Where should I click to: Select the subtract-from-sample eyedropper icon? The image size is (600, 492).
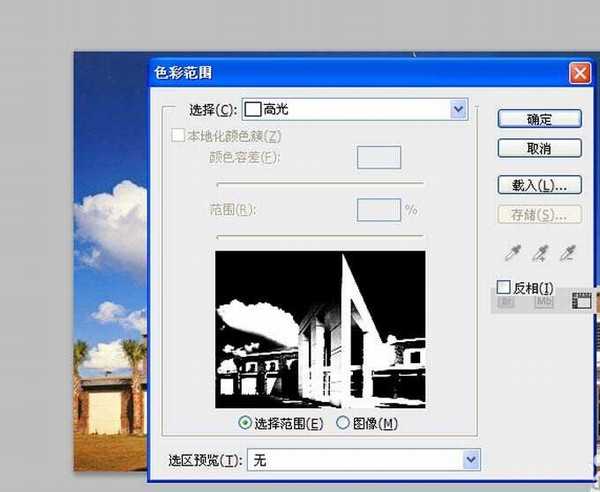(x=568, y=253)
